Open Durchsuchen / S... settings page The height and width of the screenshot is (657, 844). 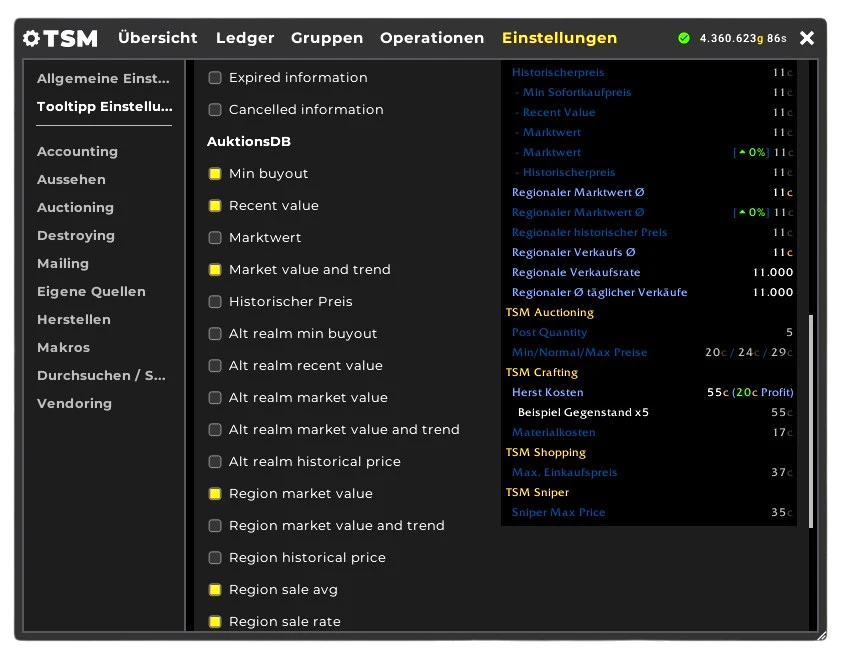pos(101,376)
